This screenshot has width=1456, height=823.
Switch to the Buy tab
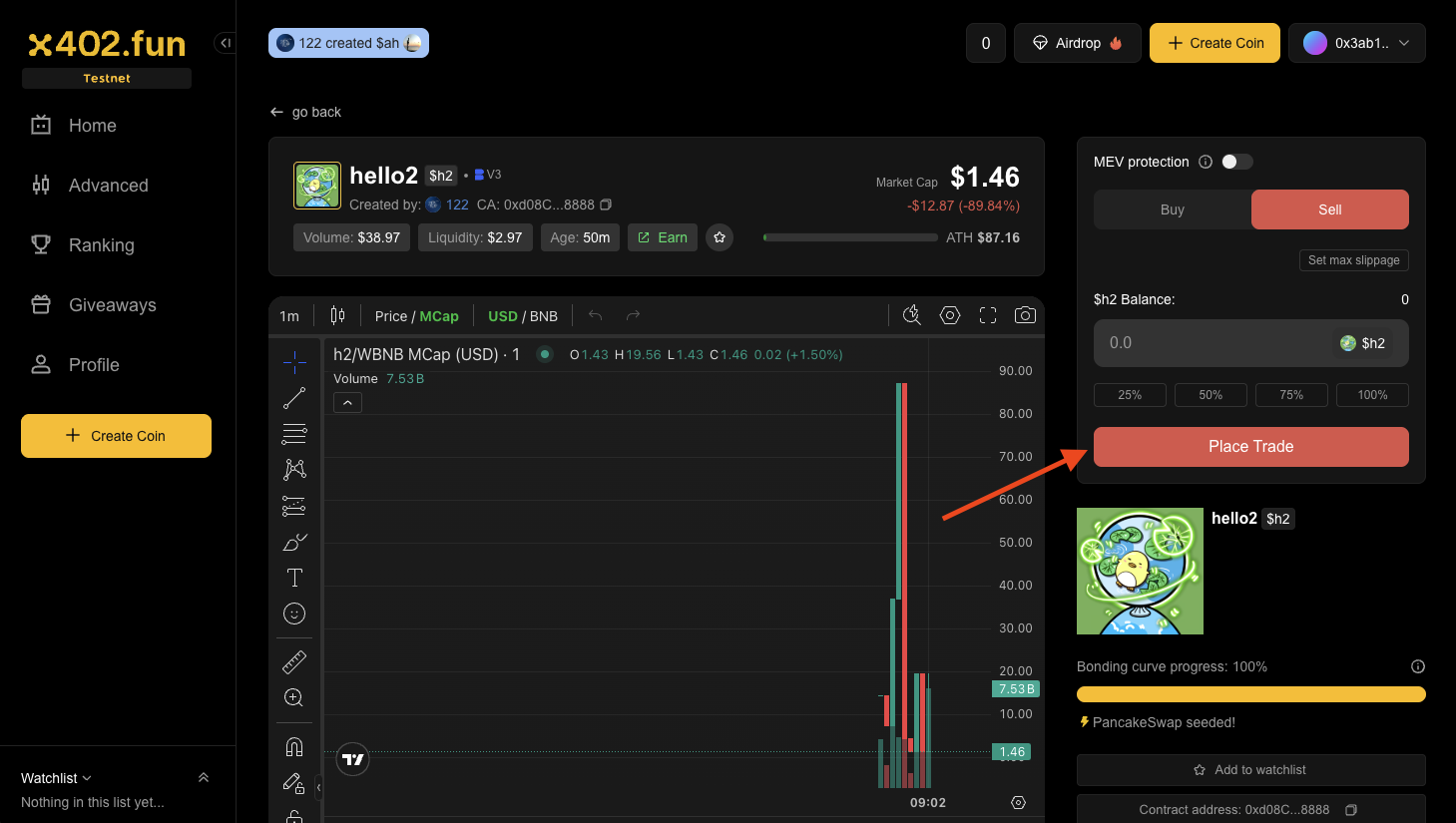[x=1172, y=209]
